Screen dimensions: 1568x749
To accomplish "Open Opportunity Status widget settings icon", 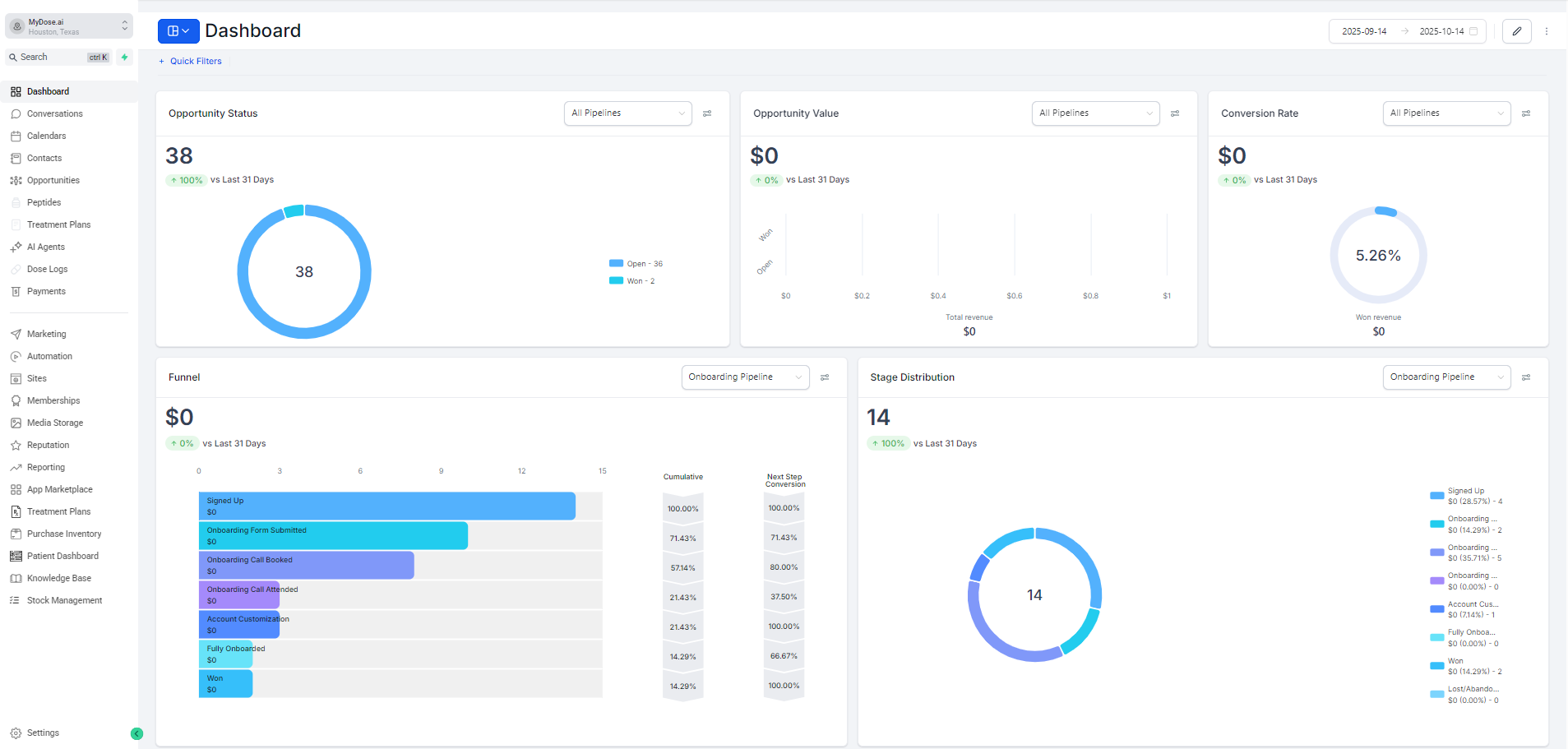I will 707,113.
